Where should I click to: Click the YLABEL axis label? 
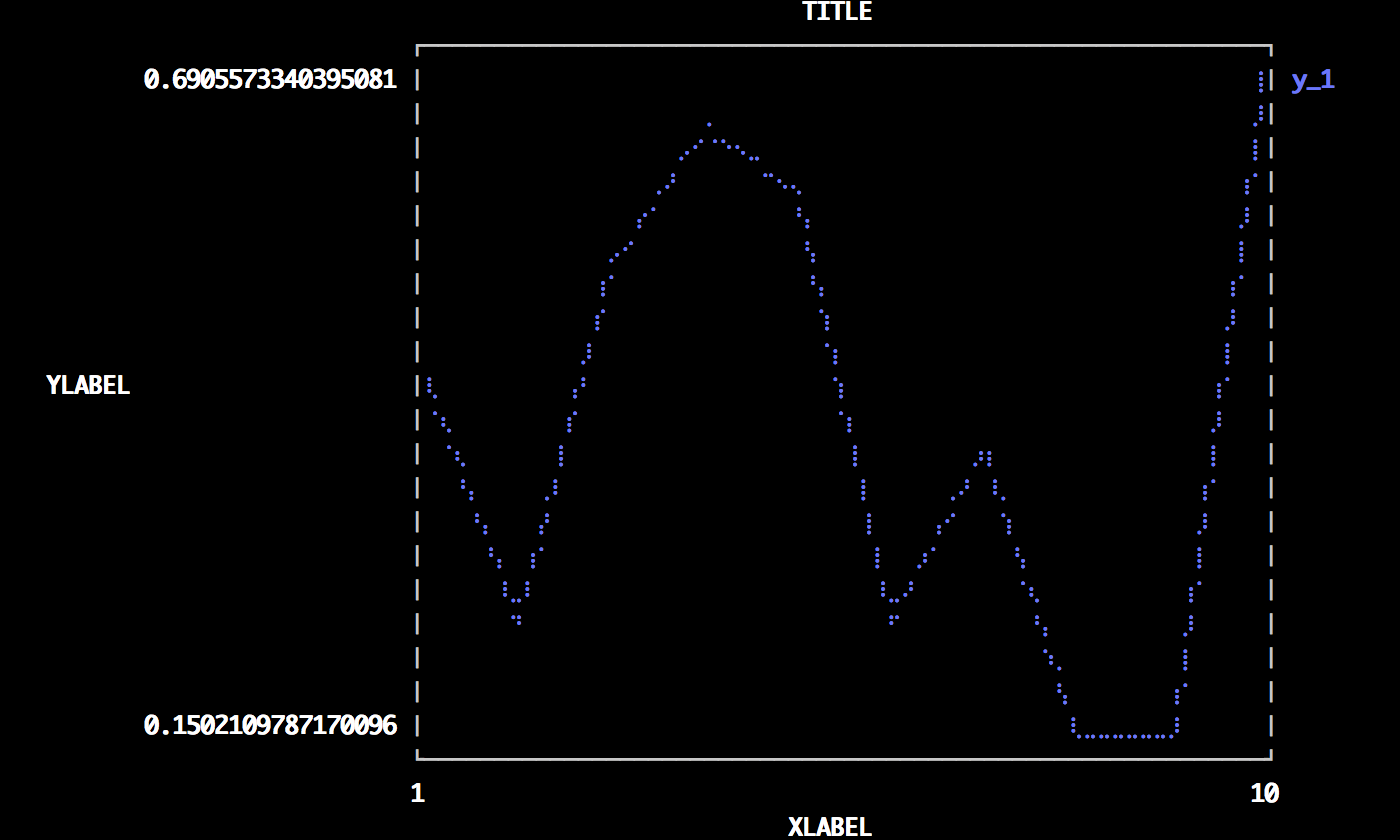(88, 385)
